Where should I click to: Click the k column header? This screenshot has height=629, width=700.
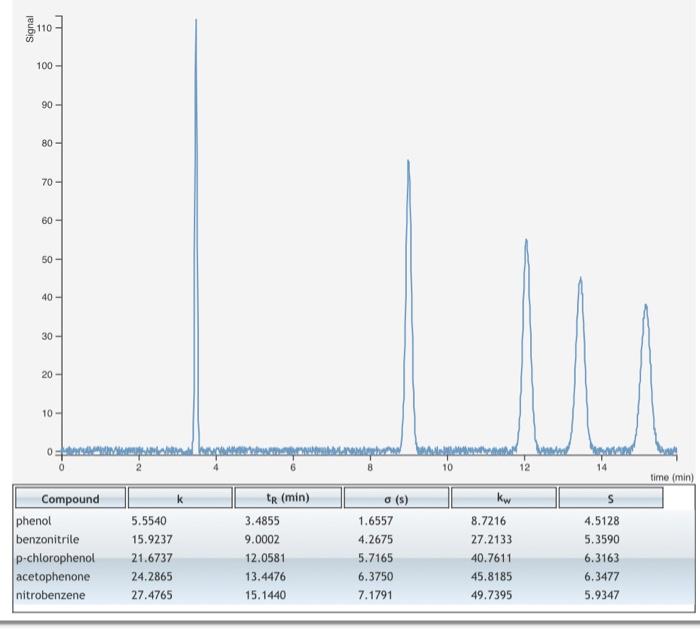(x=180, y=498)
